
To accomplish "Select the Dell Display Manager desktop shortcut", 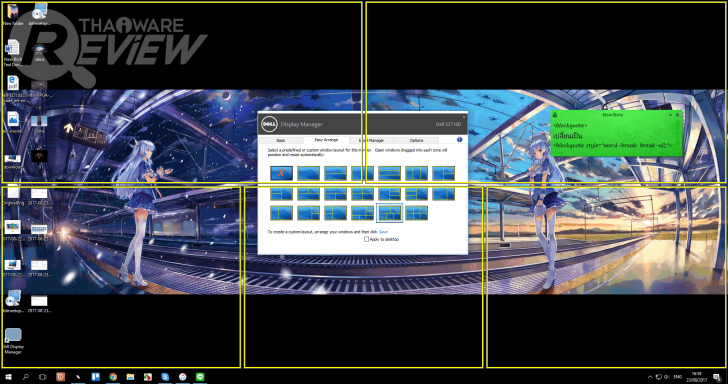I will tap(13, 342).
